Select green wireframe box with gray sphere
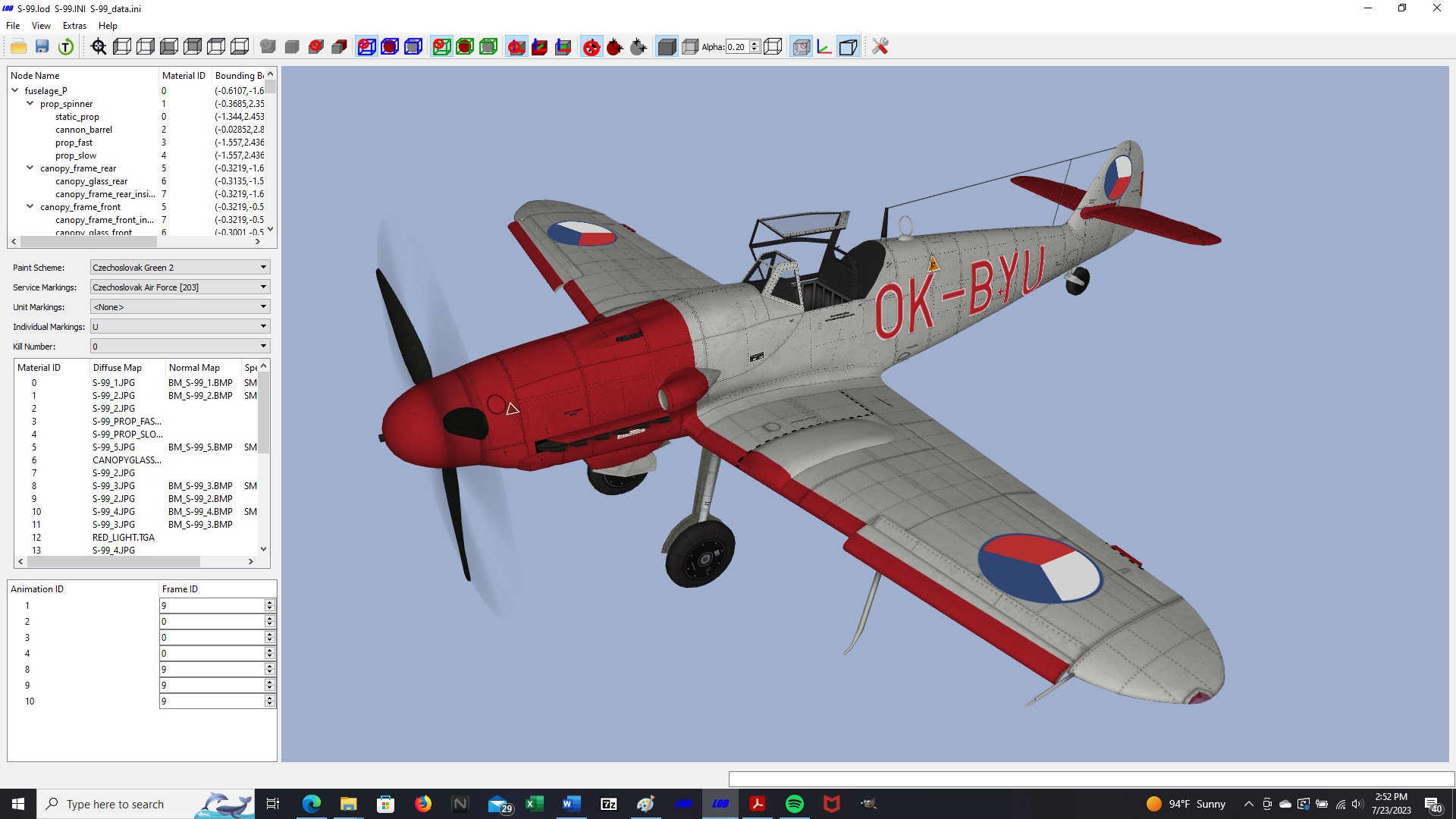The width and height of the screenshot is (1456, 819). click(488, 47)
